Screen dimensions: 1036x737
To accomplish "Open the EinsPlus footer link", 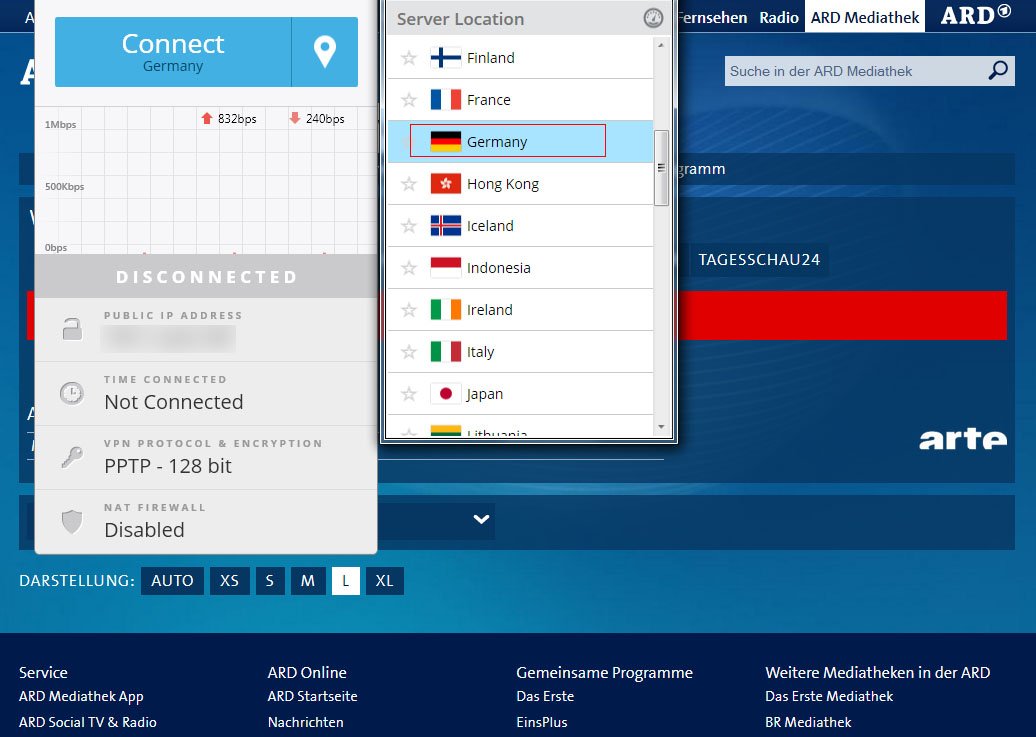I will coord(542,722).
